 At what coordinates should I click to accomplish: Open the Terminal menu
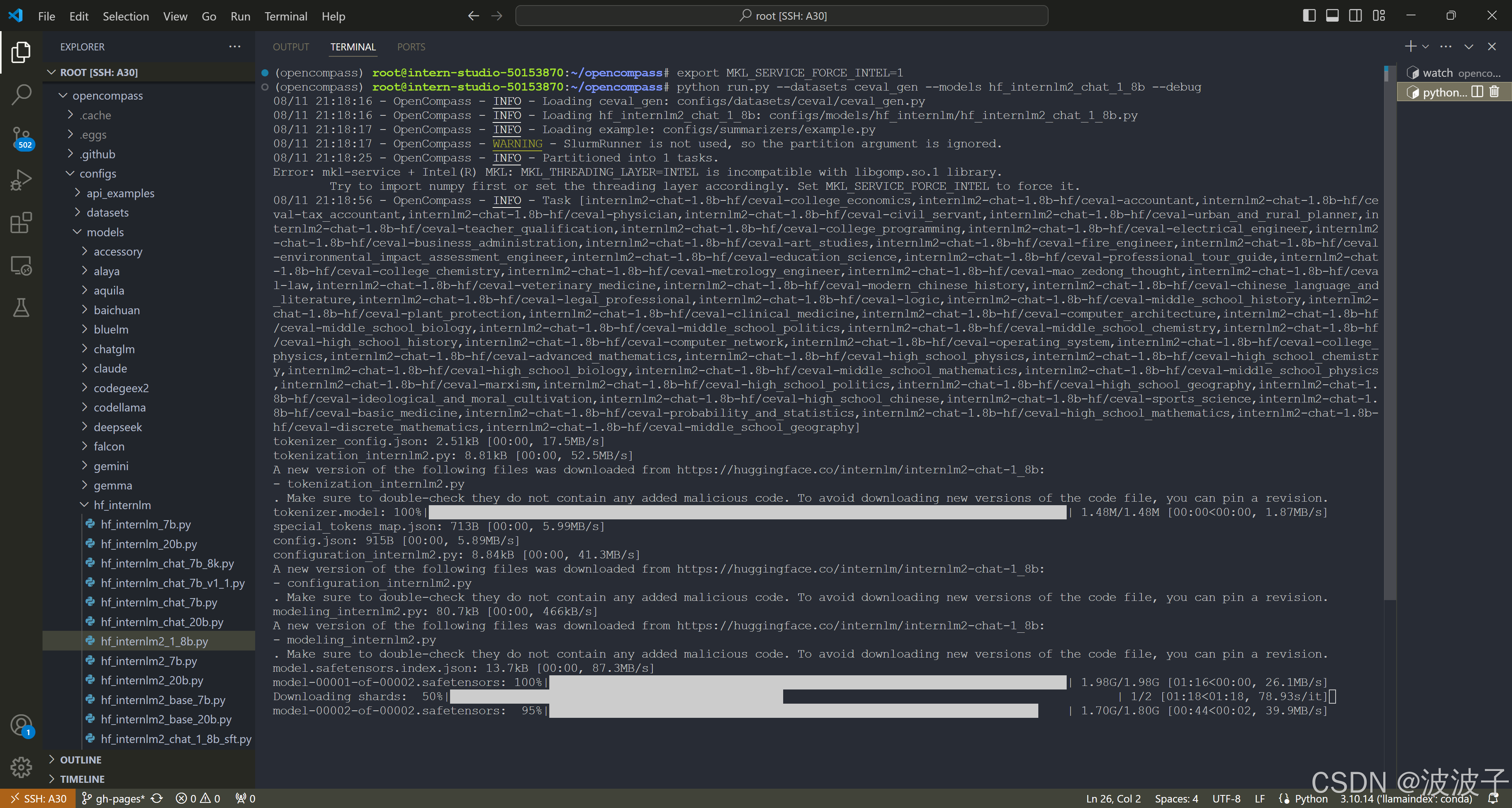point(285,16)
